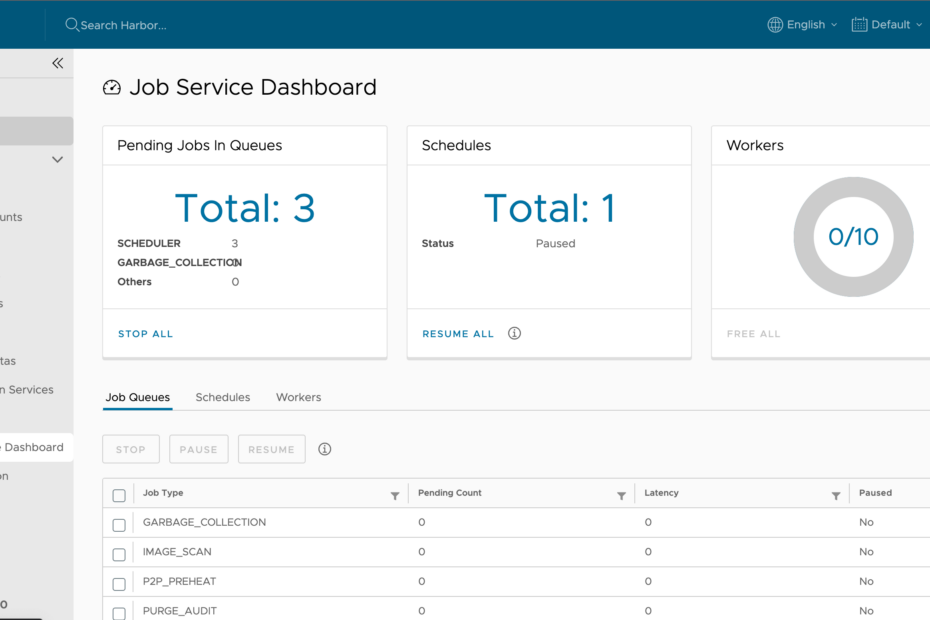Click the Paused status value

[555, 243]
